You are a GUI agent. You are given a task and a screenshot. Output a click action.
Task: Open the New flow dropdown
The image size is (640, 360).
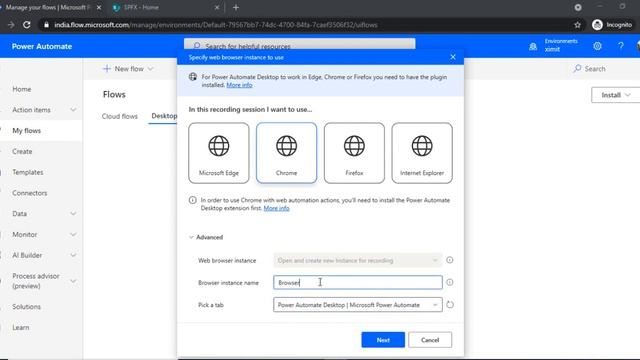click(x=128, y=69)
